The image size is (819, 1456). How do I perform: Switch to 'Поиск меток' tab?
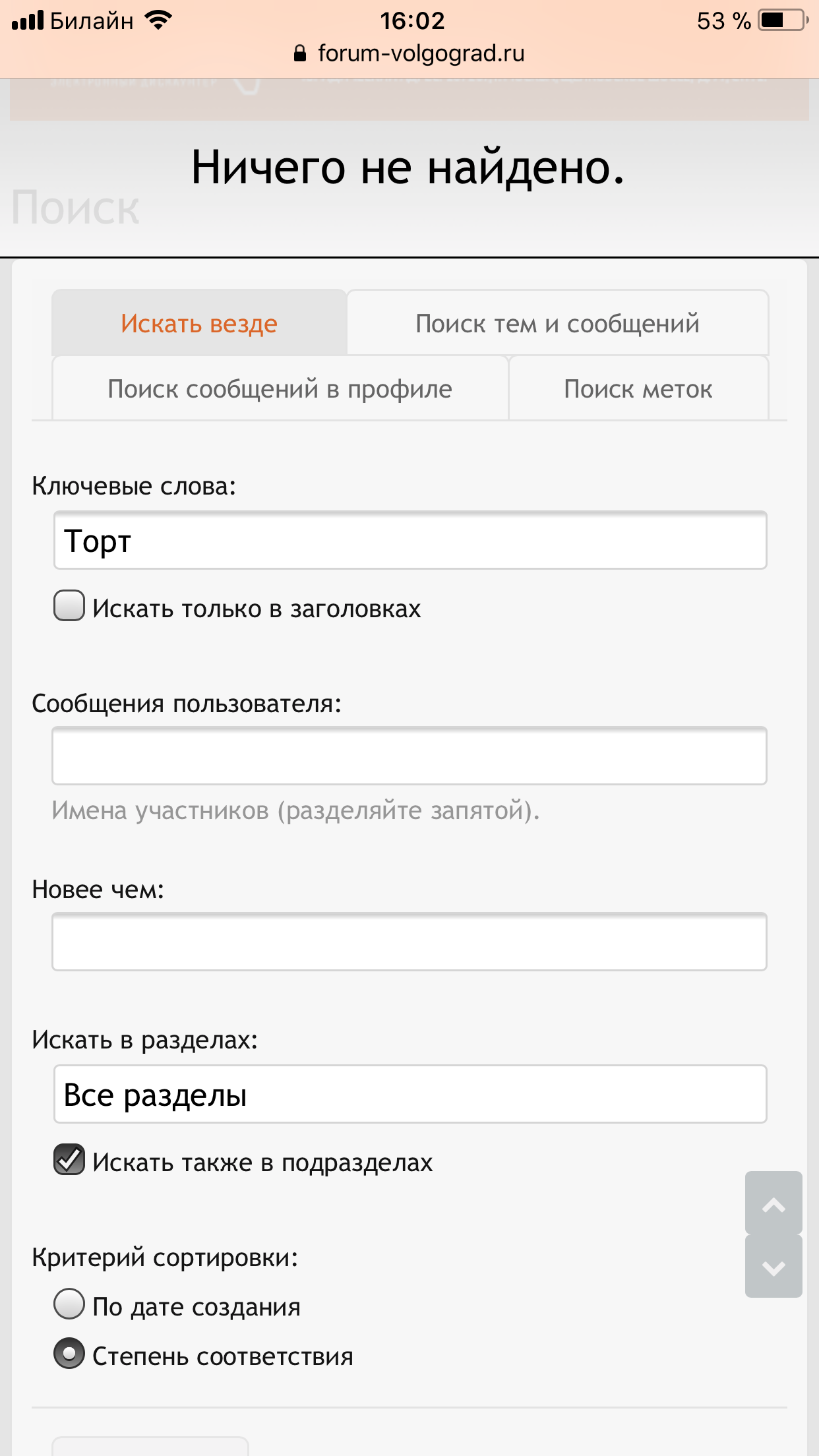(638, 389)
